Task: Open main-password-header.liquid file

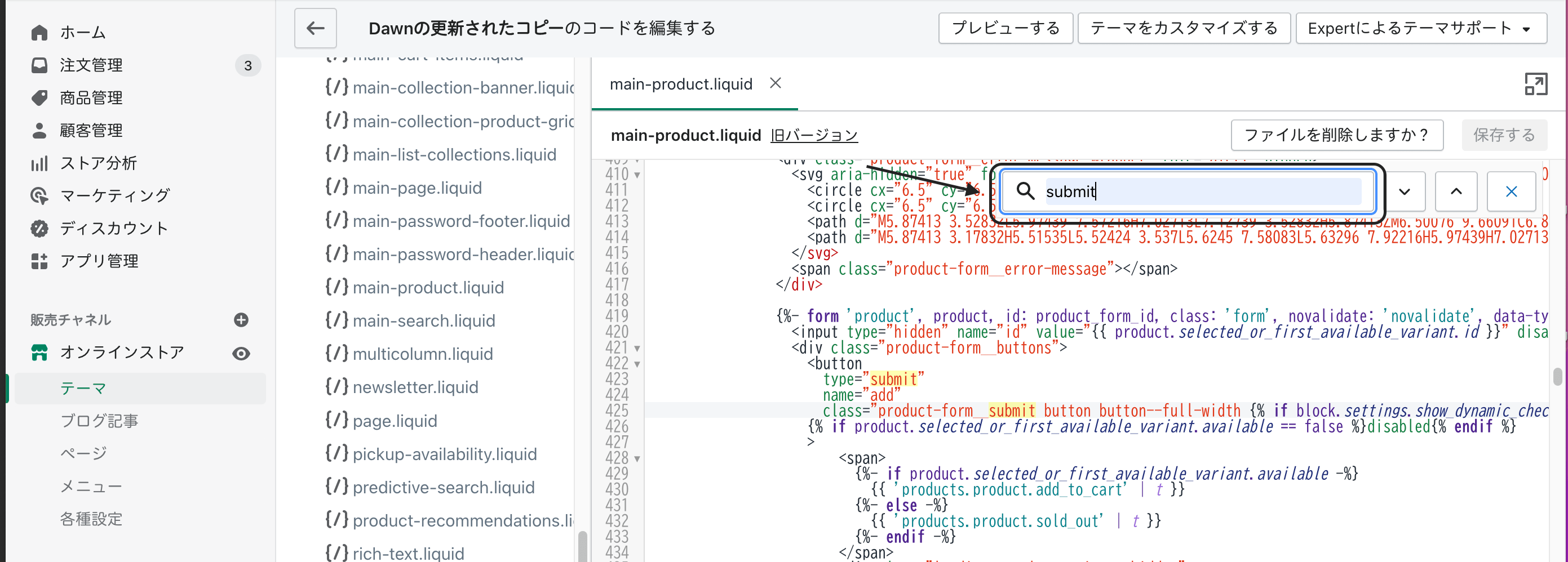Action: pyautogui.click(x=463, y=253)
